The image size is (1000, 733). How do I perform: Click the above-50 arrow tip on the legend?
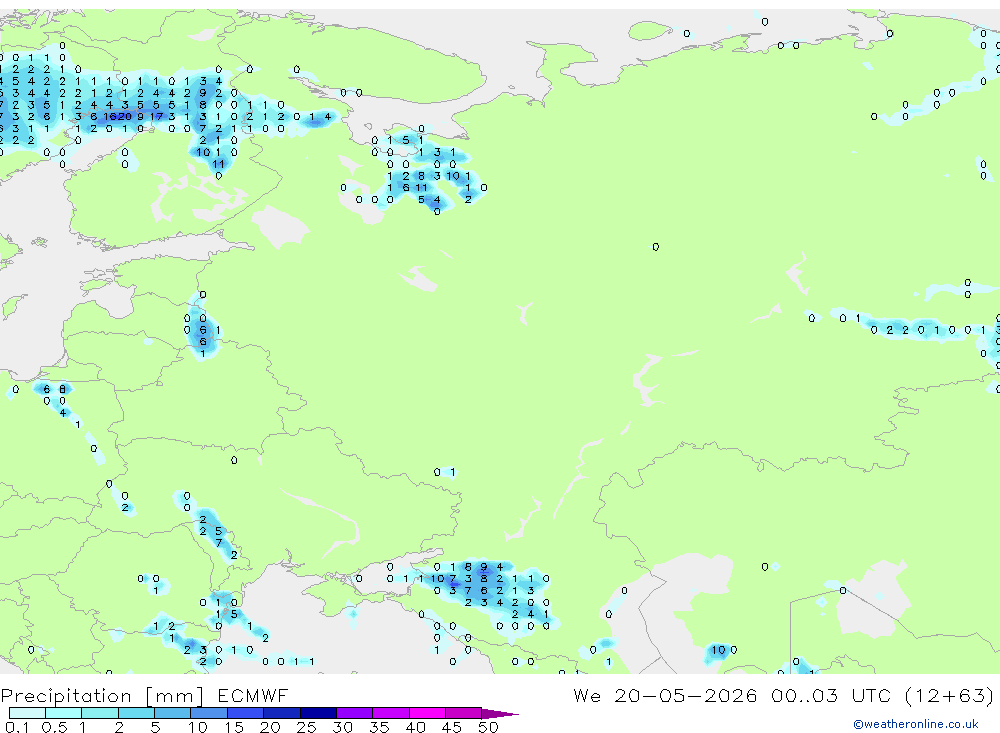(501, 714)
